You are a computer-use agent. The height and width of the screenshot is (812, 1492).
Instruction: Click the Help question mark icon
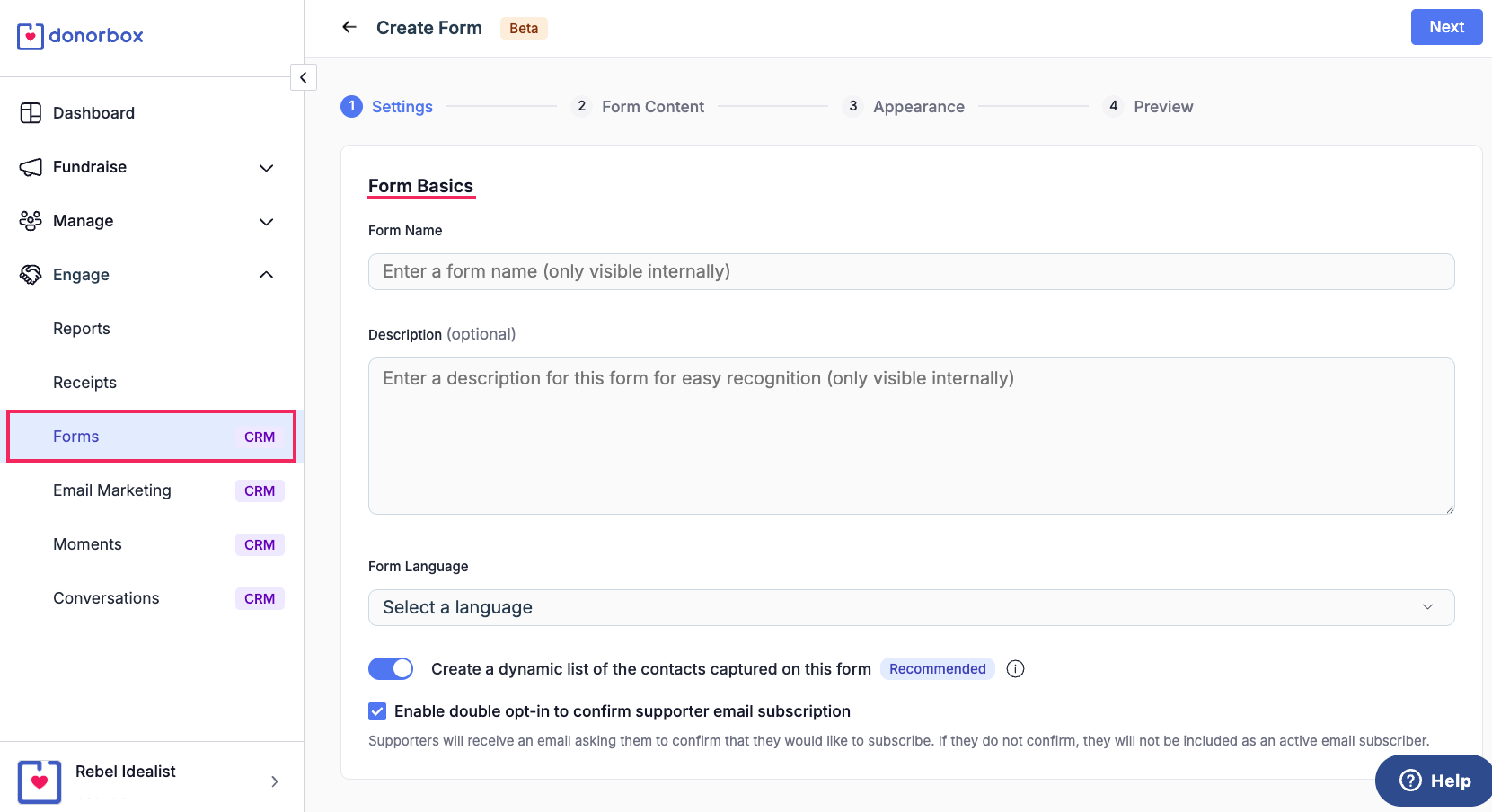point(1410,781)
